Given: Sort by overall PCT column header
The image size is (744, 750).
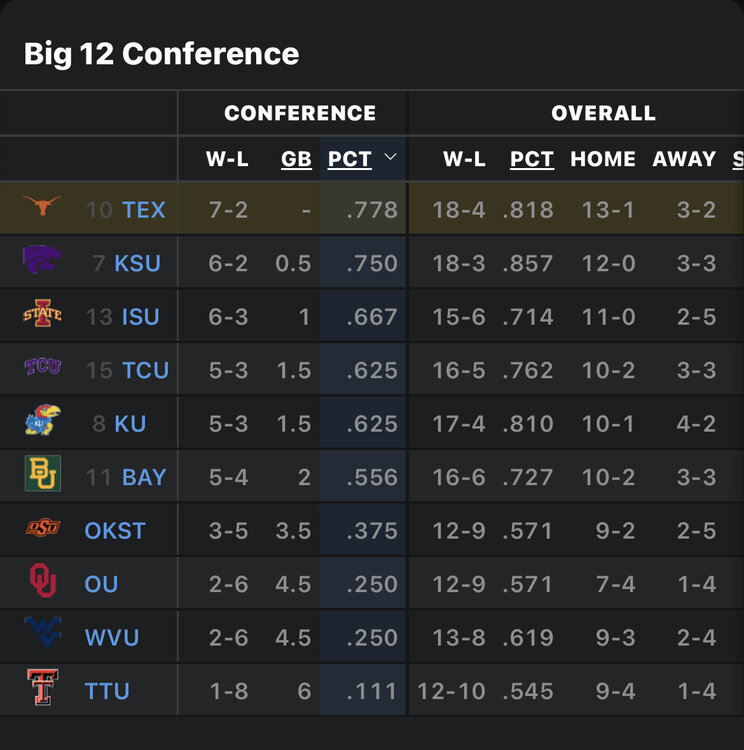Looking at the screenshot, I should (531, 159).
